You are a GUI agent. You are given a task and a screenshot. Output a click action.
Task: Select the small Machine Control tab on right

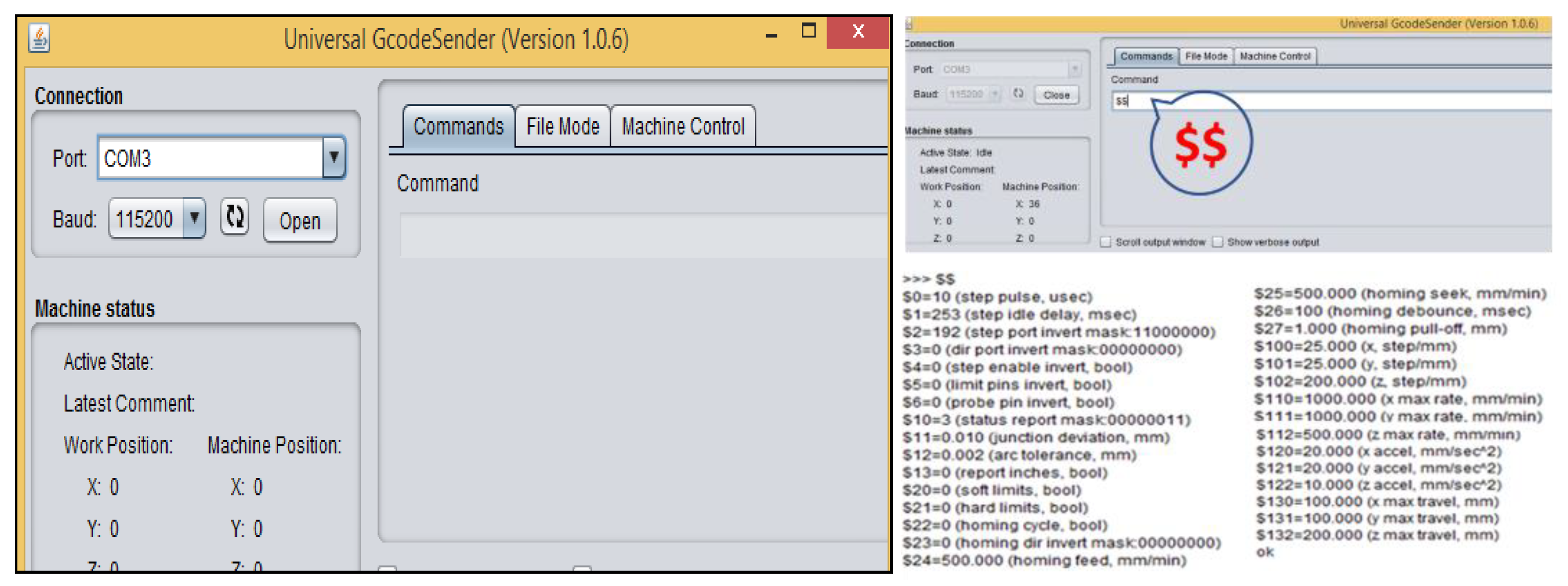click(x=1274, y=56)
